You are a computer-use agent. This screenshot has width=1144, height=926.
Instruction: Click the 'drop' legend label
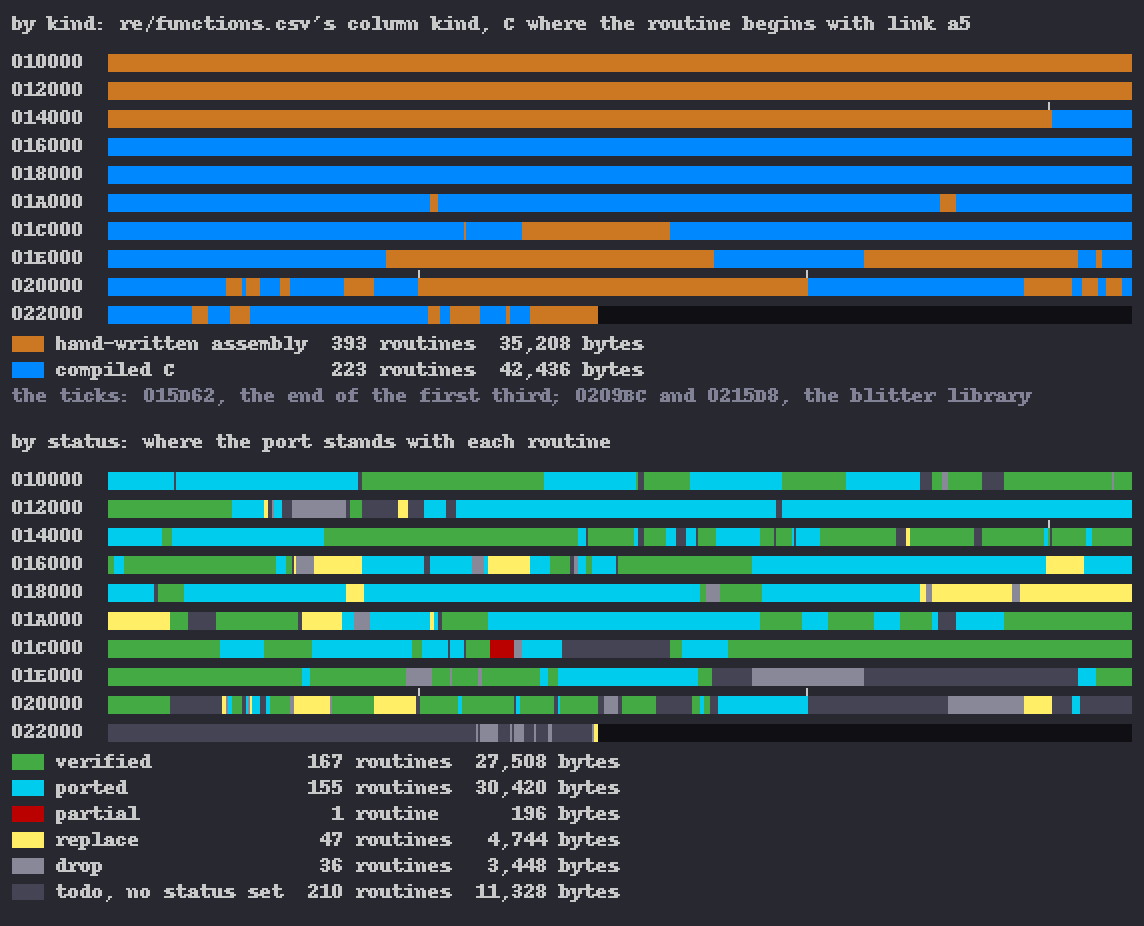79,866
